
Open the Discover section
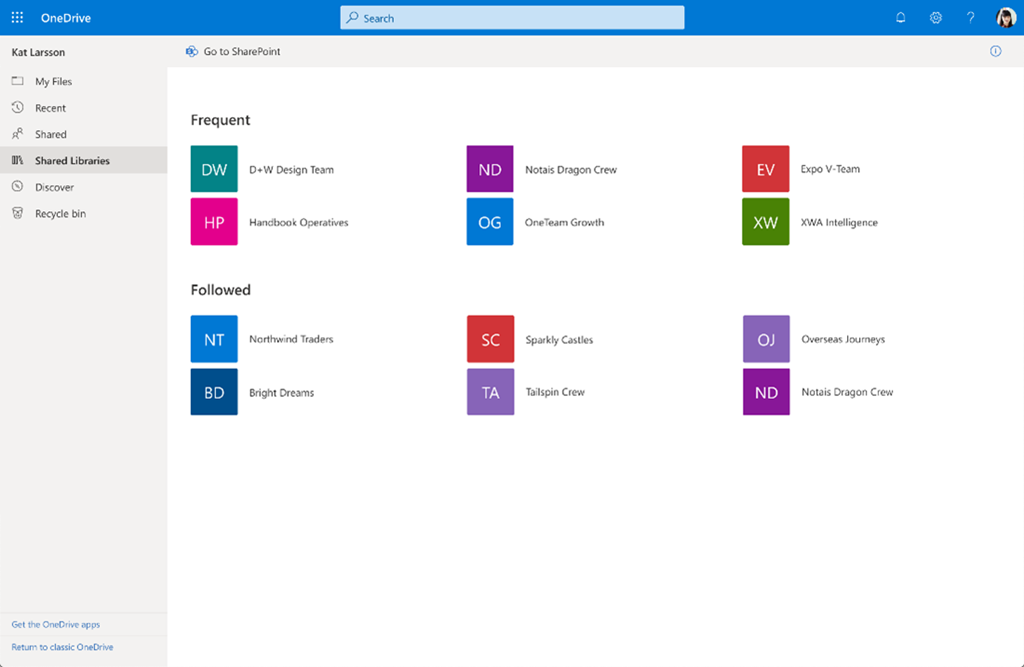[x=54, y=187]
